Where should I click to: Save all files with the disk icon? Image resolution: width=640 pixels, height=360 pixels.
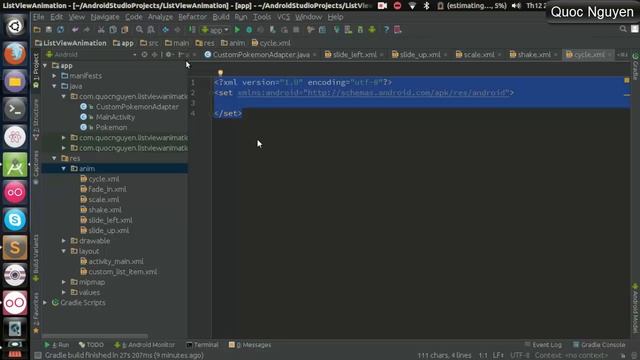49,30
